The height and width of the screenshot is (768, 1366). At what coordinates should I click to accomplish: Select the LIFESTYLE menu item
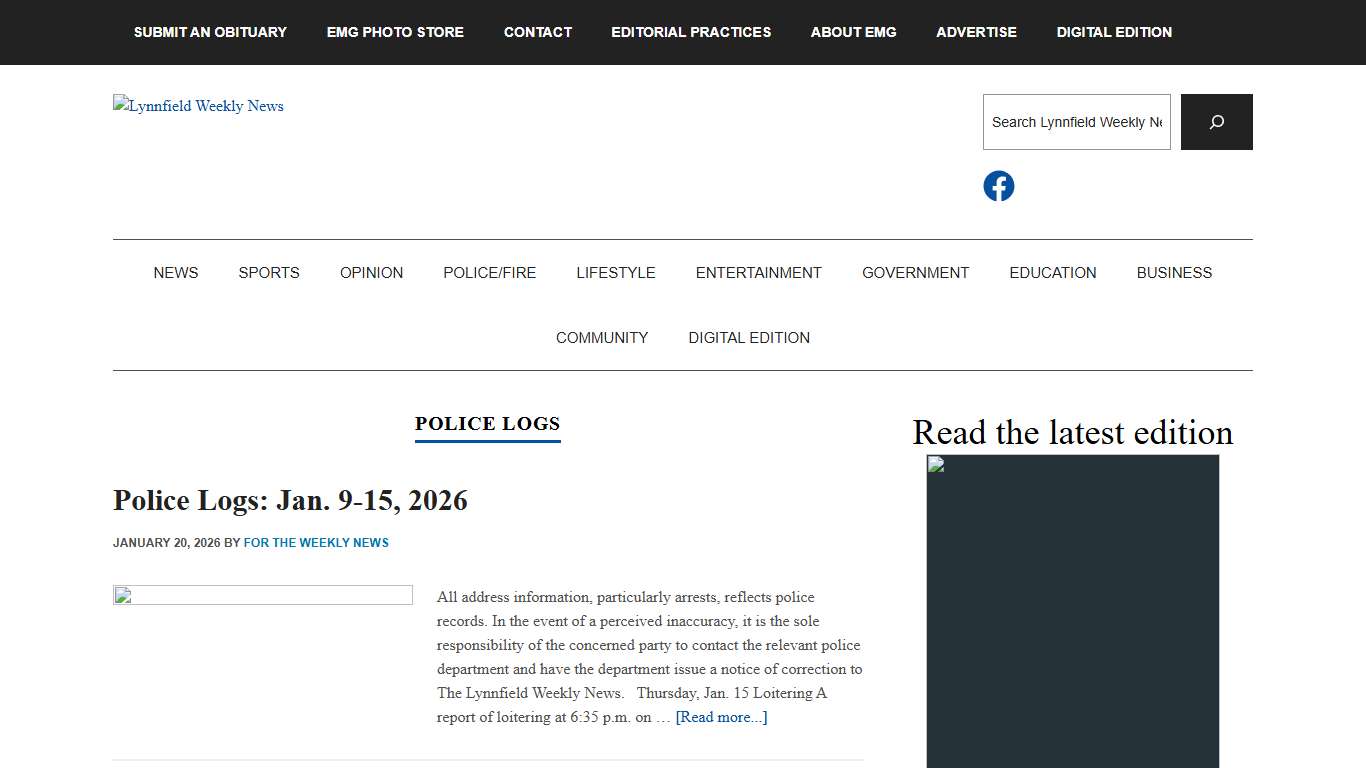(x=615, y=272)
